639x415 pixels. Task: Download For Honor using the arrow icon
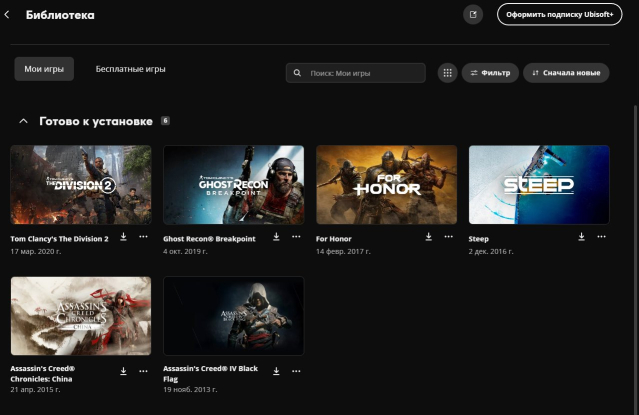point(429,237)
